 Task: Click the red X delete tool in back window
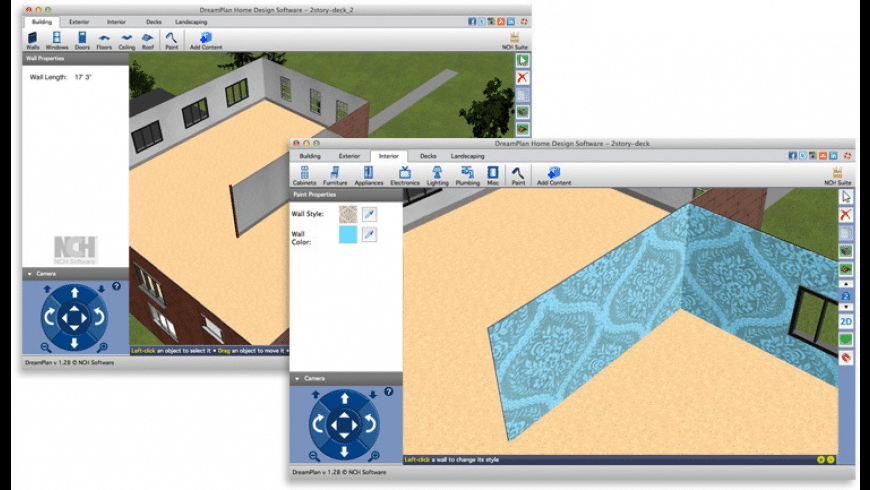pyautogui.click(x=522, y=78)
